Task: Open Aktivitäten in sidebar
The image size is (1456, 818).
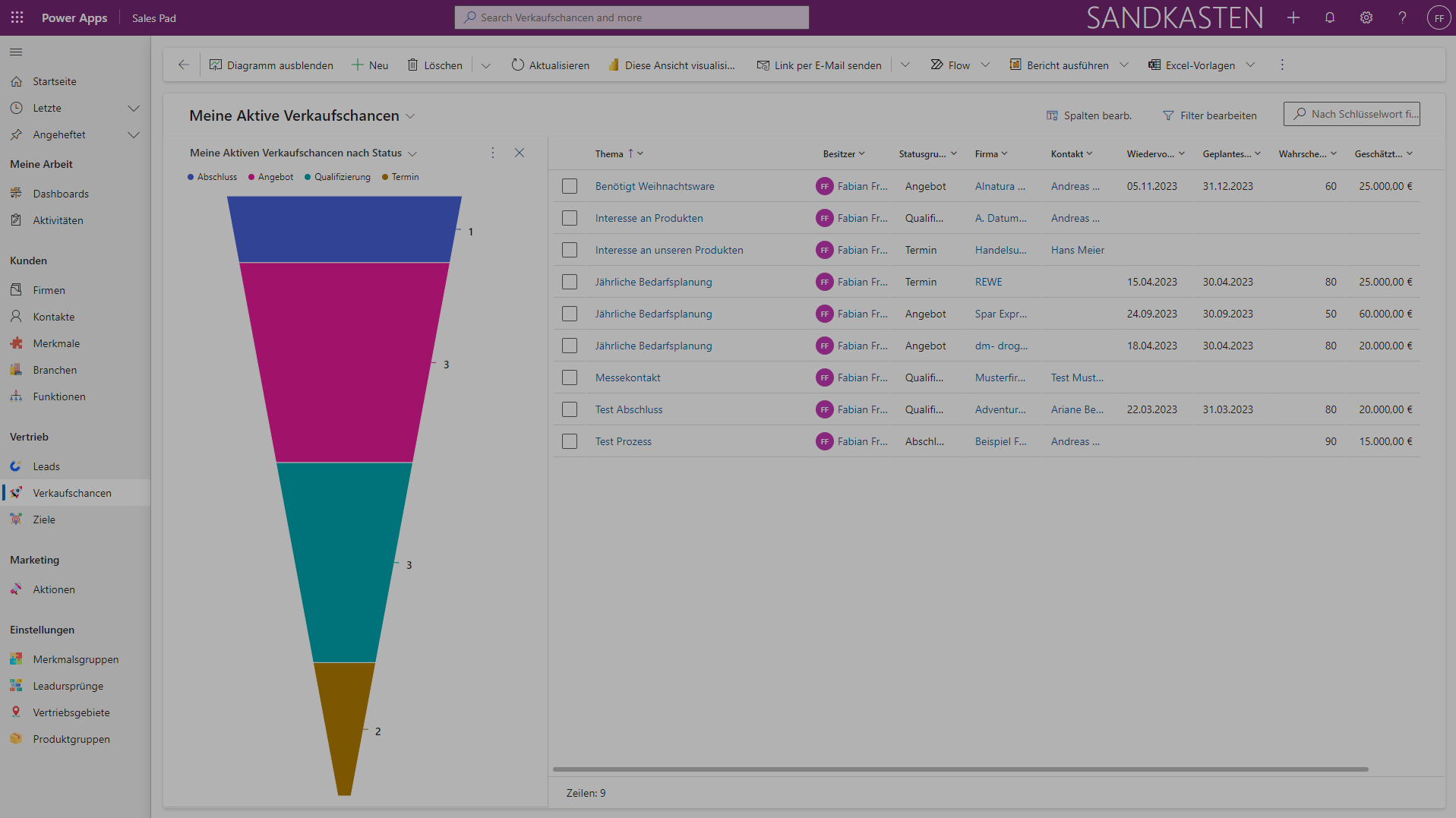Action: pyautogui.click(x=74, y=220)
